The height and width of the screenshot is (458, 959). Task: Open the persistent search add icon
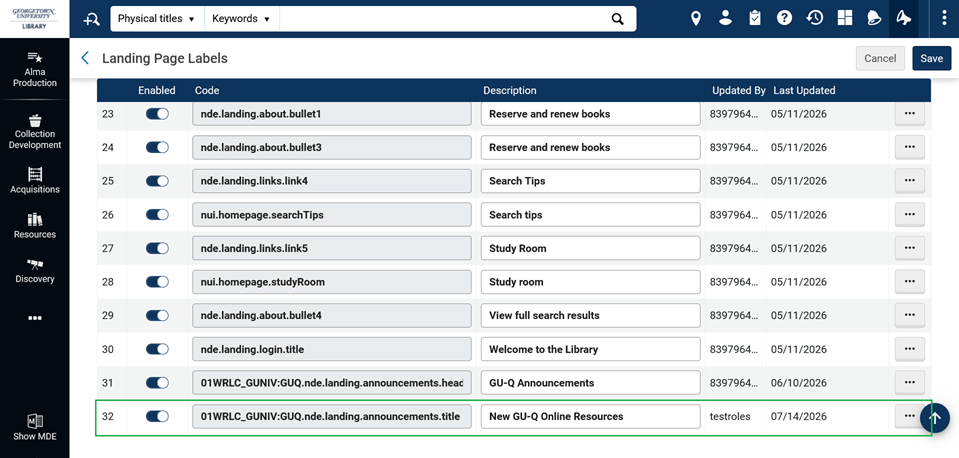(x=92, y=19)
